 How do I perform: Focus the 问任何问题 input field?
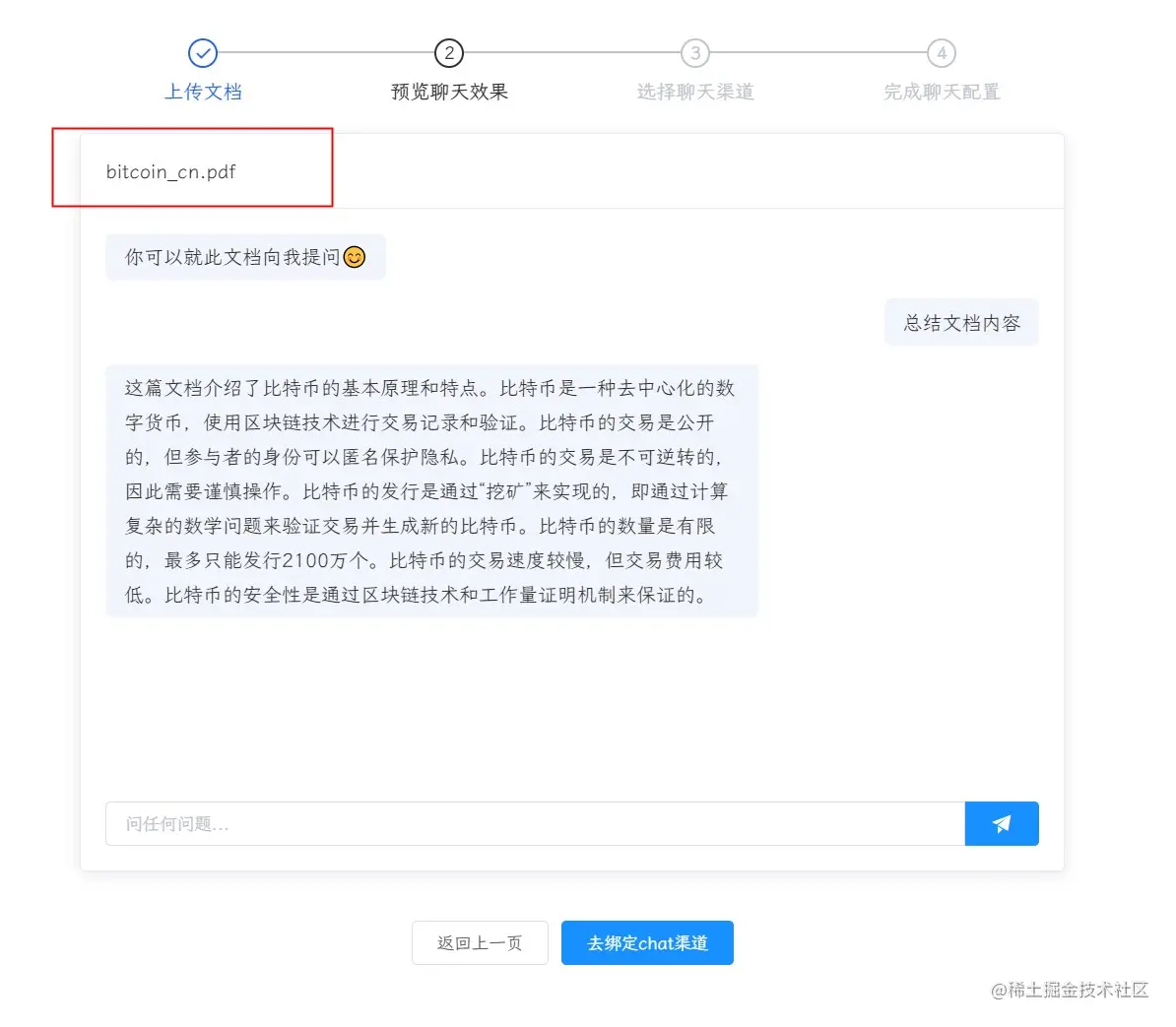[535, 823]
